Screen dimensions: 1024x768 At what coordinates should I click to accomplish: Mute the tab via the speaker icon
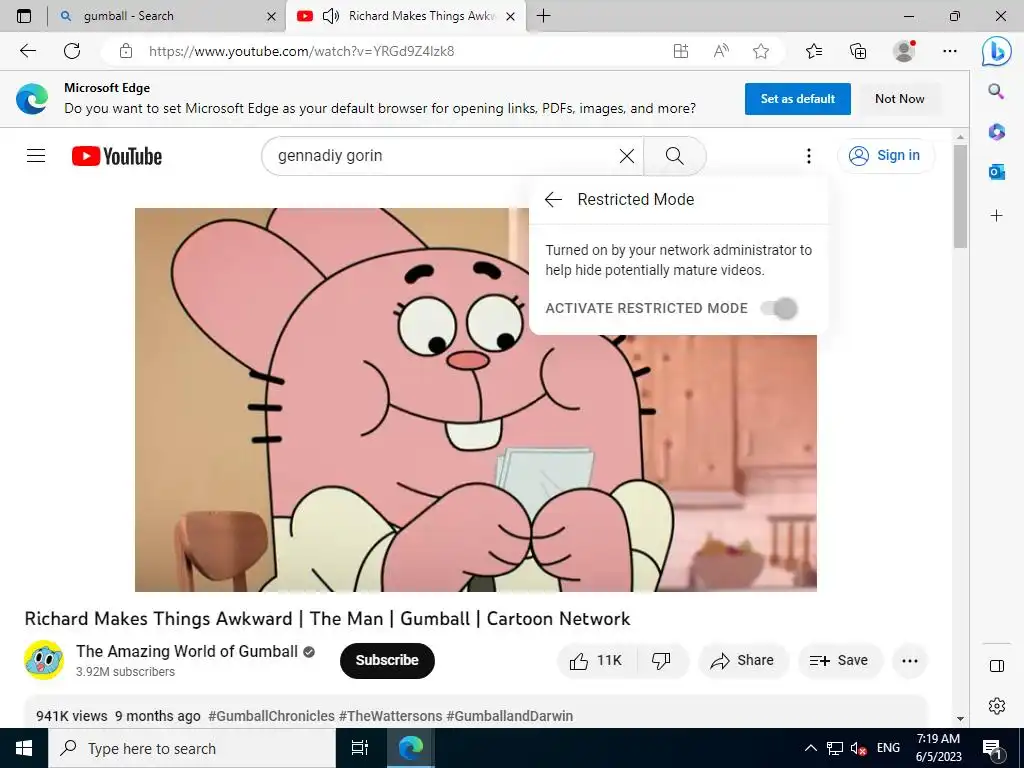(331, 16)
